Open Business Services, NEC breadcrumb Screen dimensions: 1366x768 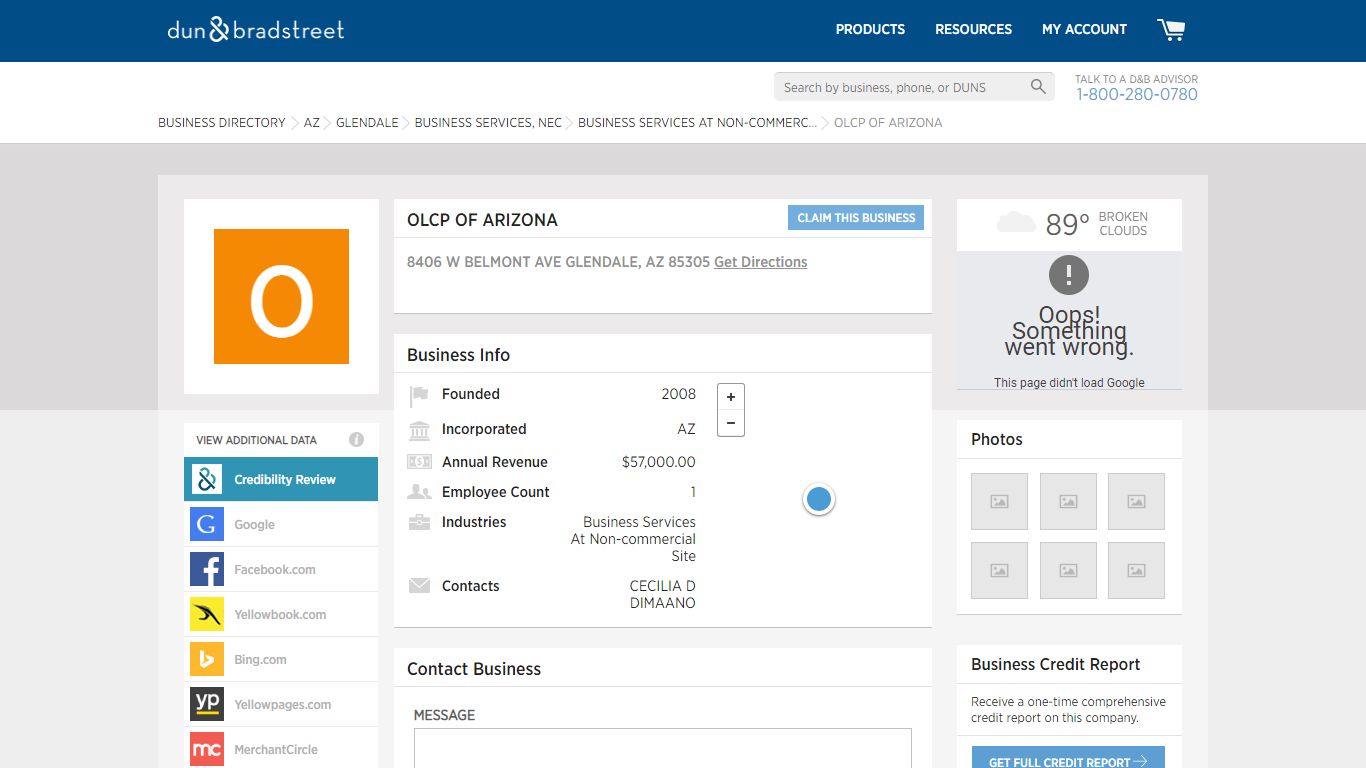(488, 123)
